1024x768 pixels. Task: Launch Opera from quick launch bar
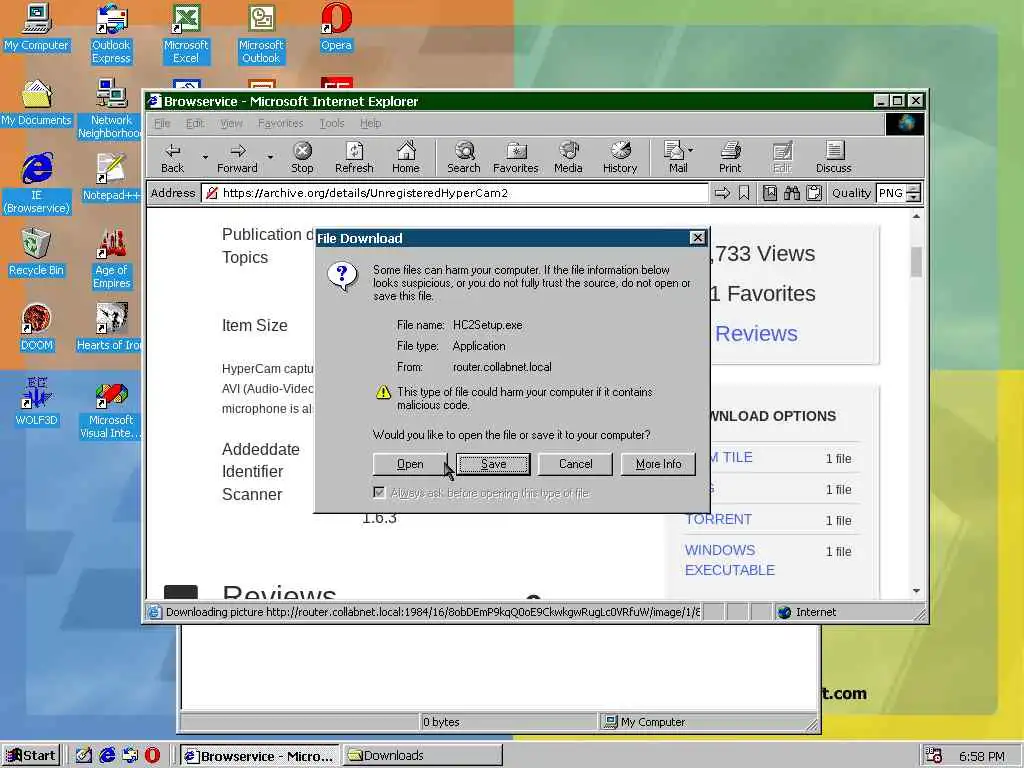pos(152,756)
